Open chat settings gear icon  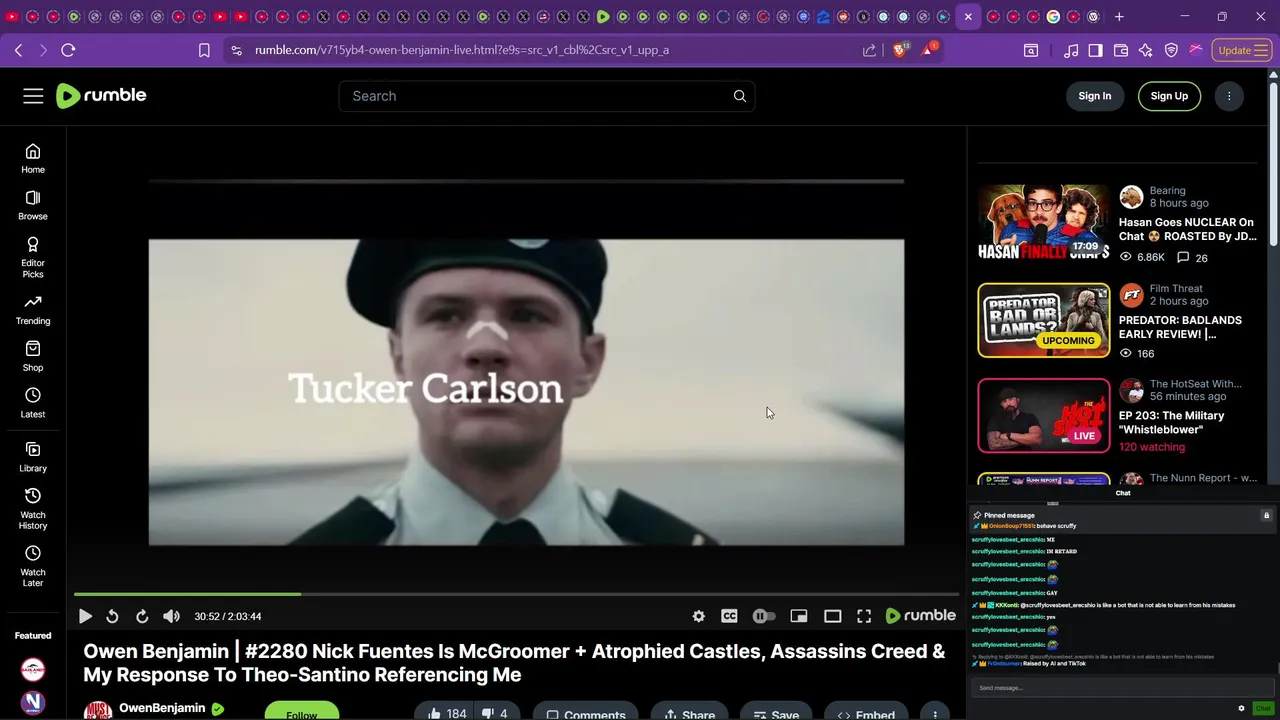[1241, 708]
